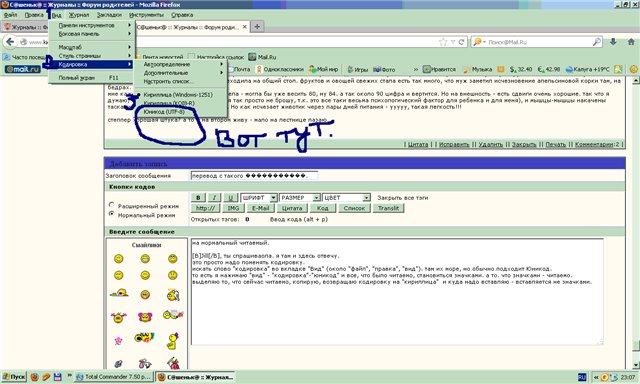The width and height of the screenshot is (640, 384).
Task: Open a new tab with the plus button
Action: [x=257, y=27]
